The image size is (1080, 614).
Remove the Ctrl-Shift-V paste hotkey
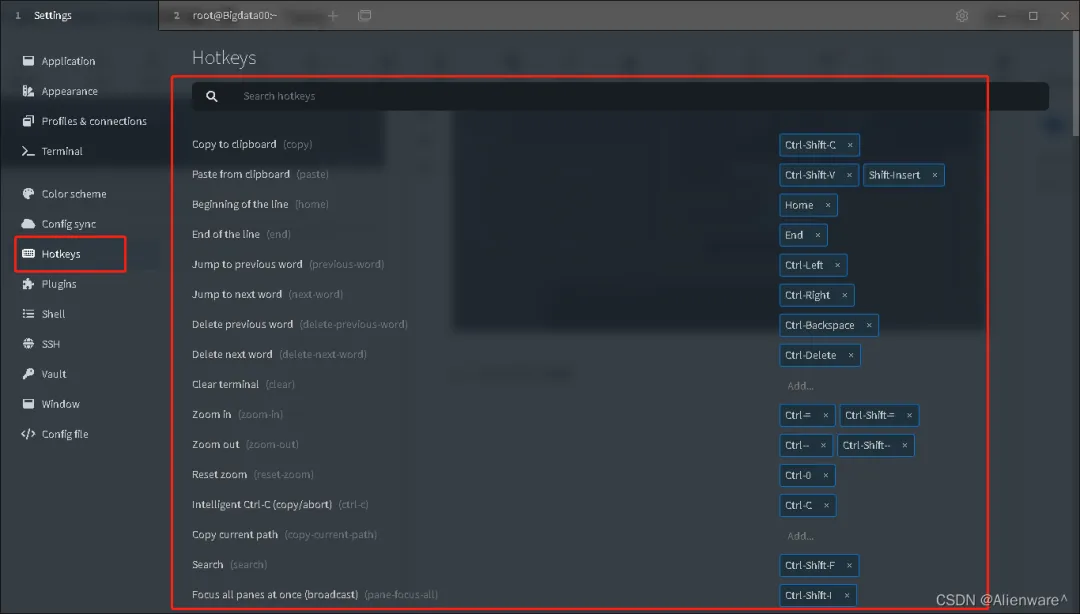coord(849,175)
